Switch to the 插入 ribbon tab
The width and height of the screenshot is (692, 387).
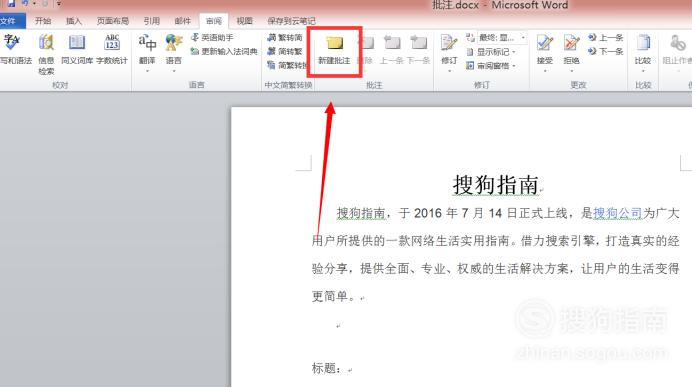tap(74, 21)
